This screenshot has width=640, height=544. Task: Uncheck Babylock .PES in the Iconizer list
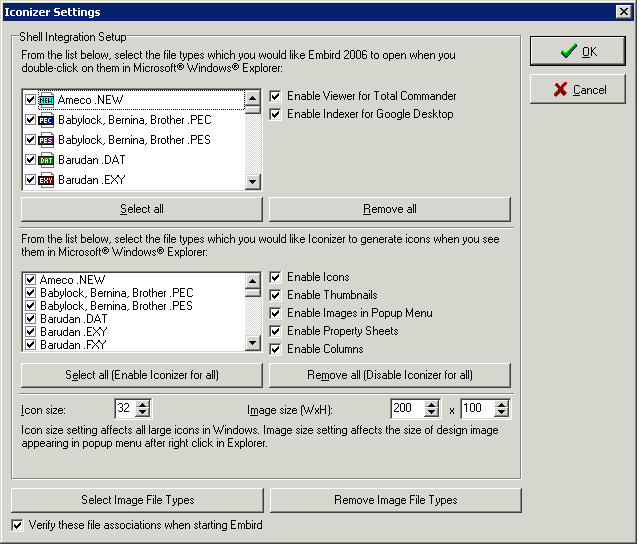point(30,306)
